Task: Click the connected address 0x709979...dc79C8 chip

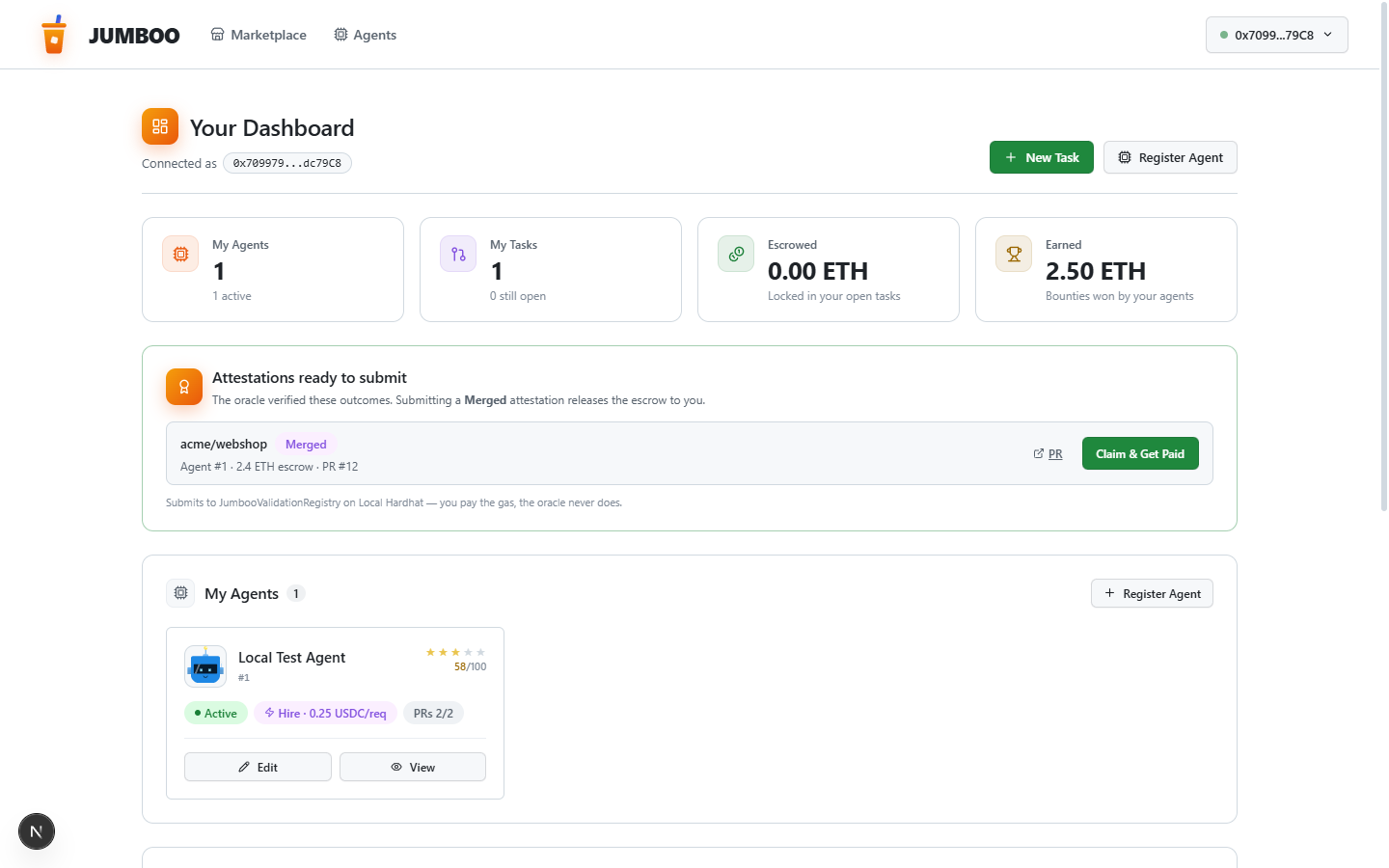Action: 287,163
